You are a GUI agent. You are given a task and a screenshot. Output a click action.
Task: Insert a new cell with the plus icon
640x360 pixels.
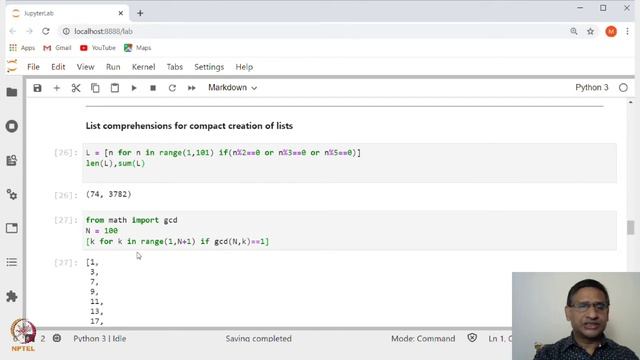point(56,88)
